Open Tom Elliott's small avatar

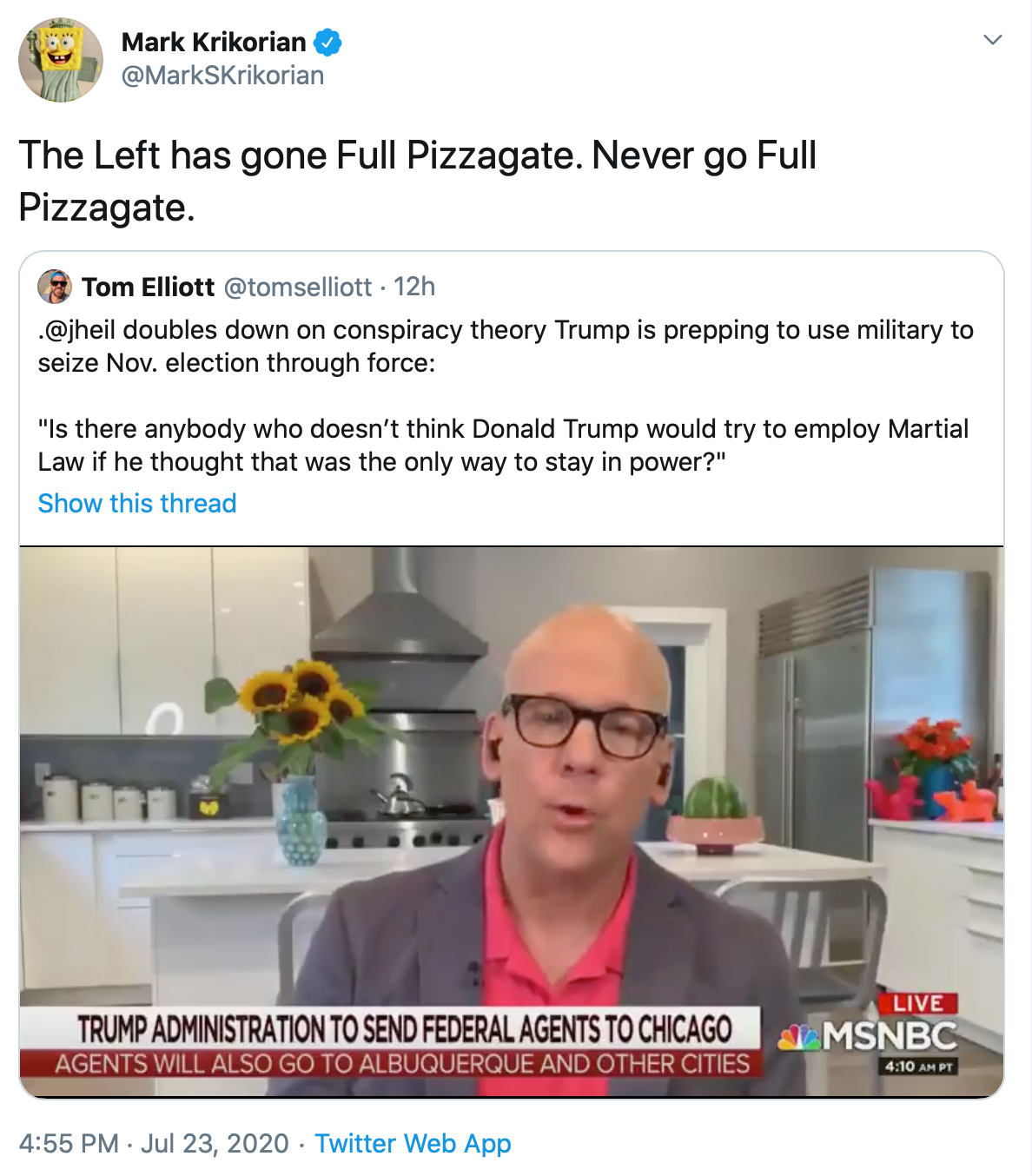(x=55, y=287)
